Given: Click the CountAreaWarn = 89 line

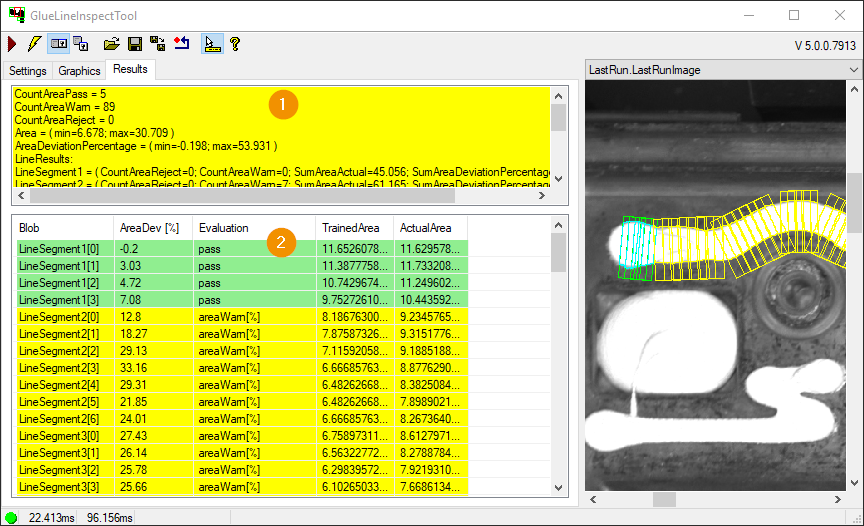Looking at the screenshot, I should pos(64,107).
